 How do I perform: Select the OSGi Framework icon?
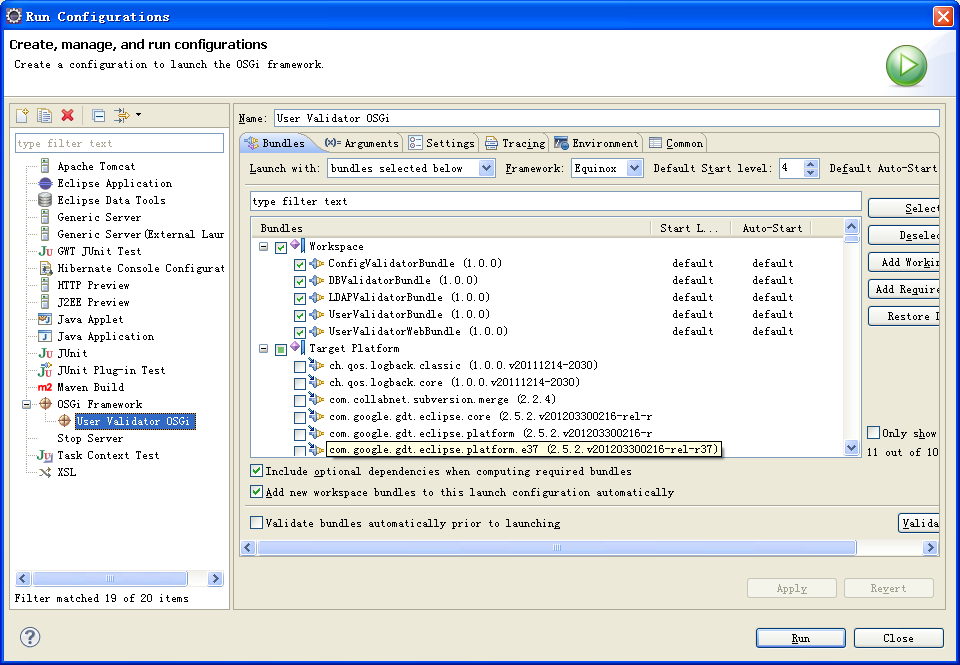point(45,404)
